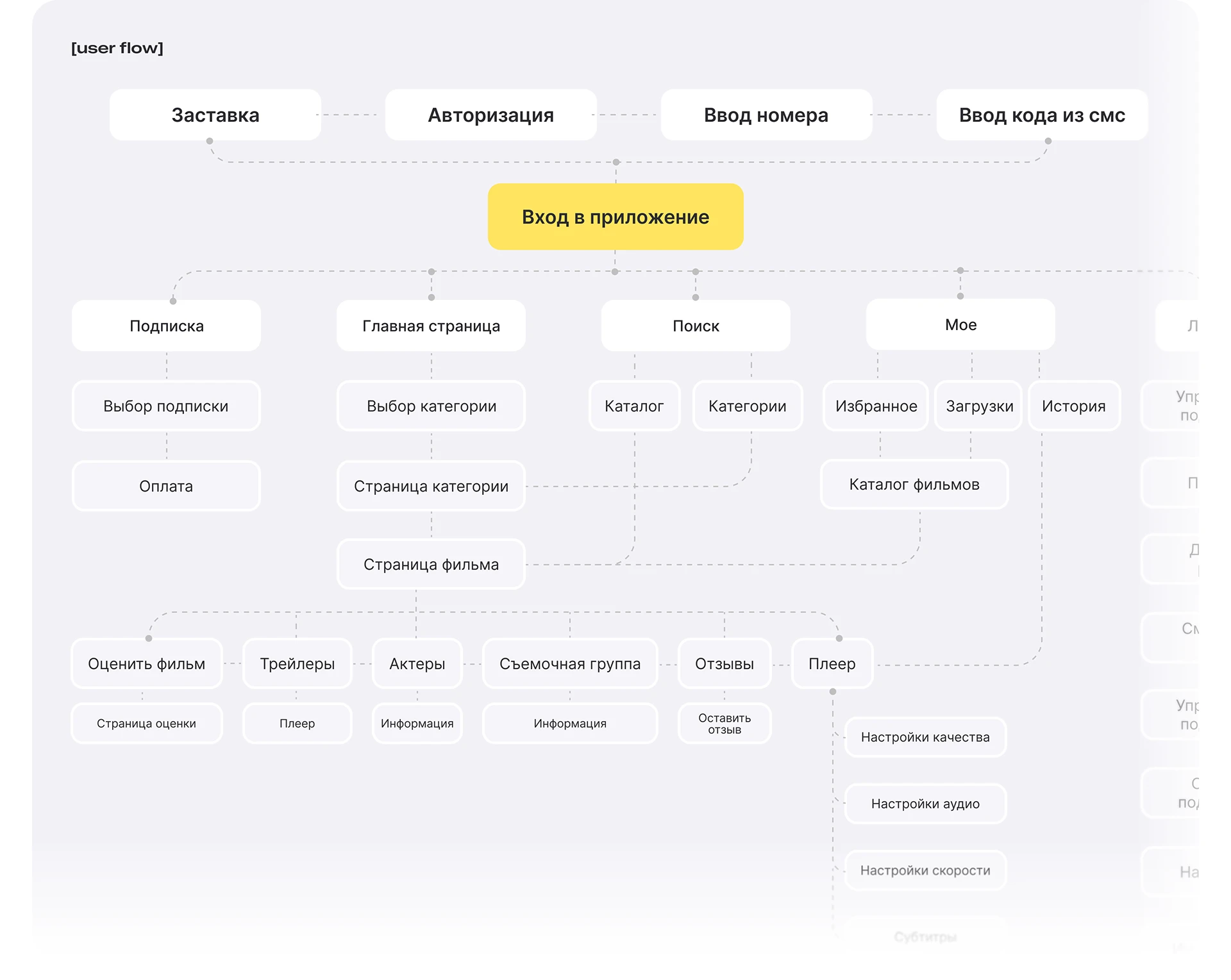Click the yellow "Вход в приложение" node
This screenshot has width=1231, height=980.
tap(615, 217)
